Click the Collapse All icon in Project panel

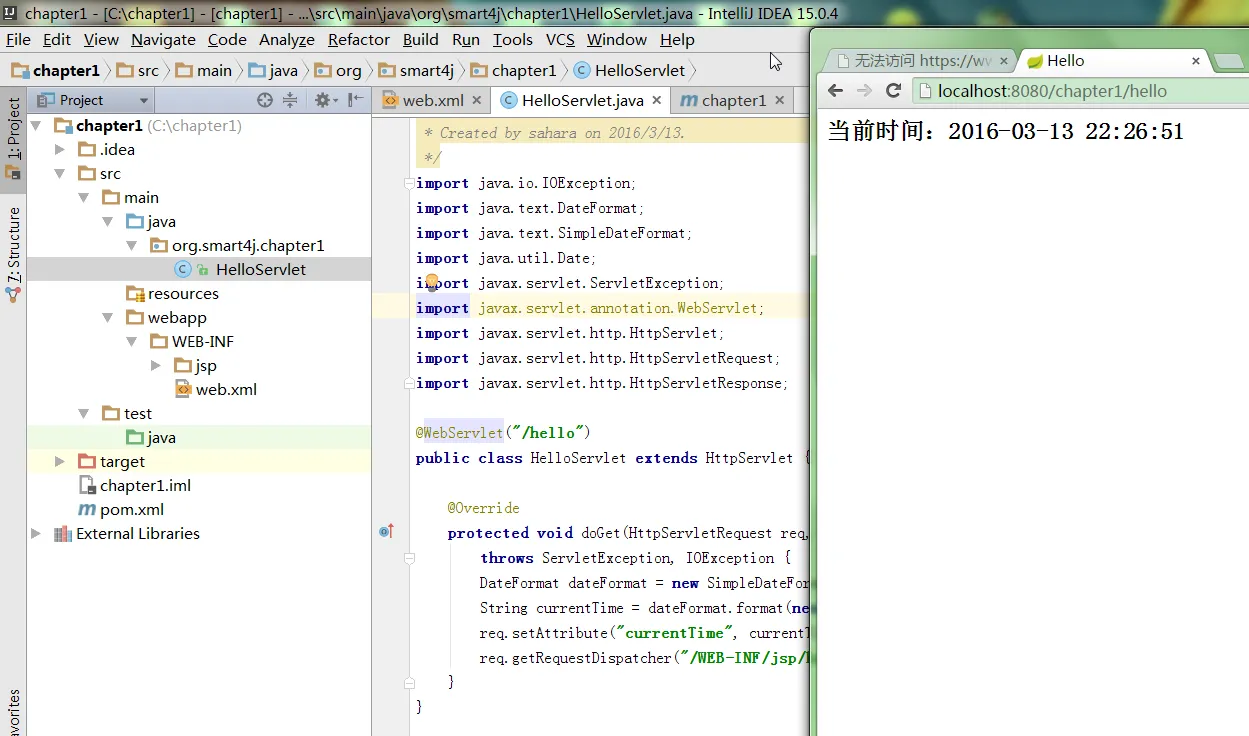290,100
